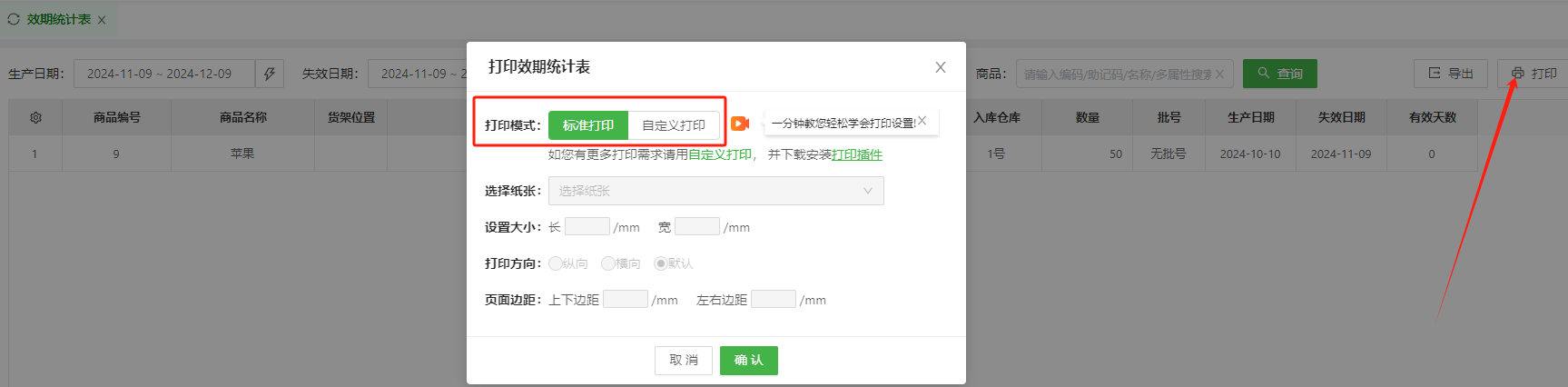Screen dimensions: 1568x387
Task: Select 标准打印 print mode
Action: tap(588, 125)
